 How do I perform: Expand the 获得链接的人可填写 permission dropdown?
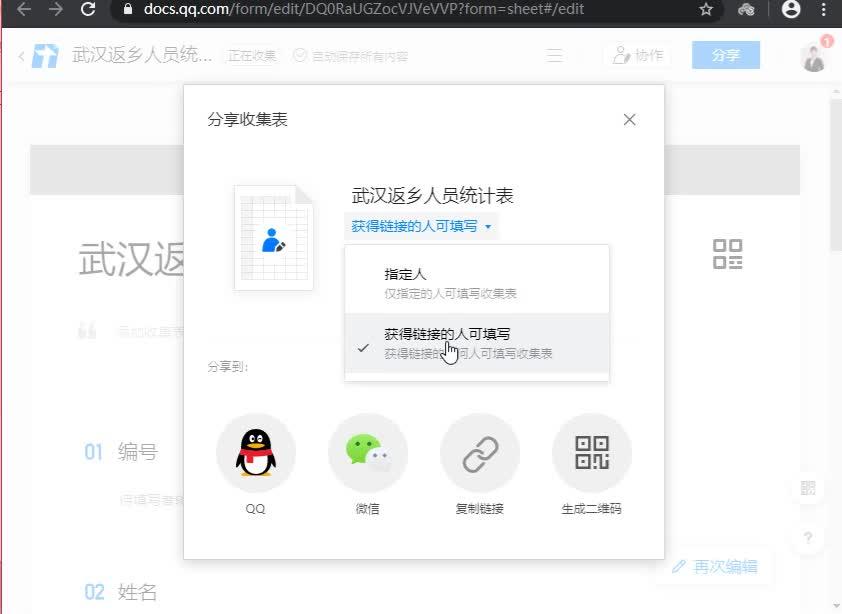(x=422, y=227)
